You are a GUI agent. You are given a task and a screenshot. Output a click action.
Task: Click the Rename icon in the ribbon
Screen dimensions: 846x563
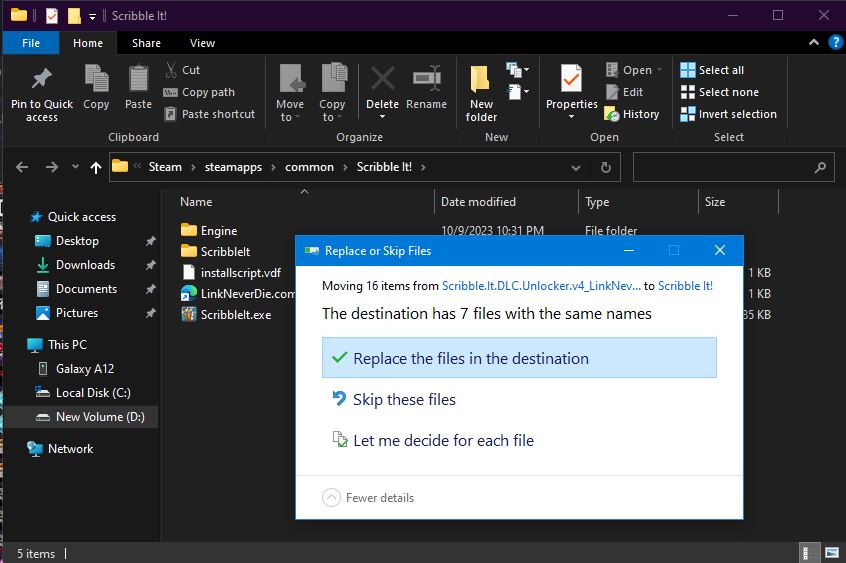point(427,80)
